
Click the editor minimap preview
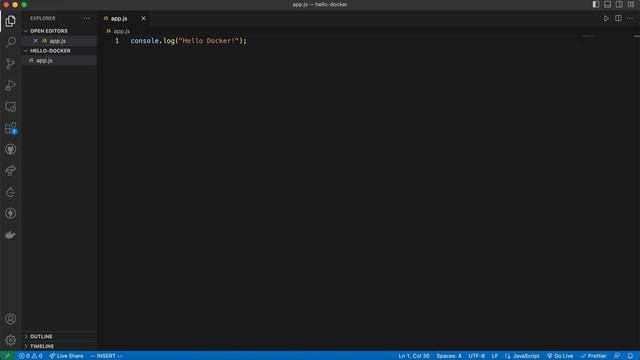pyautogui.click(x=589, y=36)
